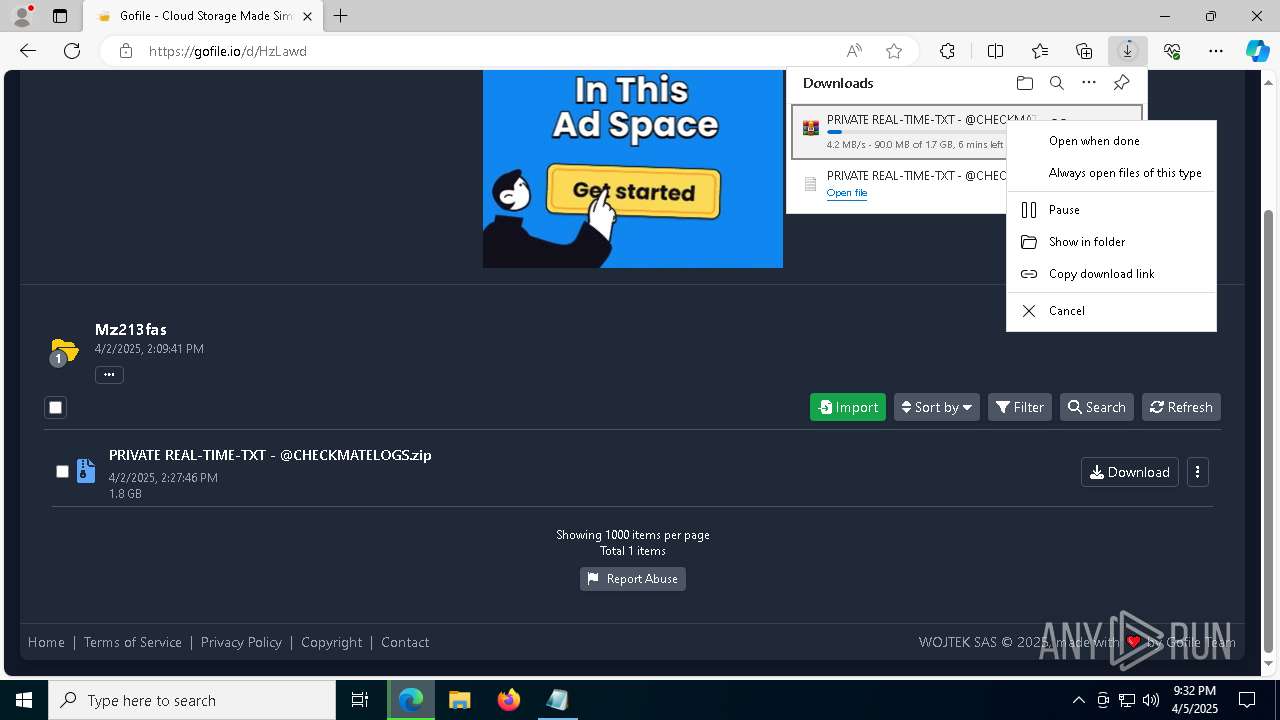This screenshot has width=1280, height=720.
Task: View site information lock icon
Action: 125,51
